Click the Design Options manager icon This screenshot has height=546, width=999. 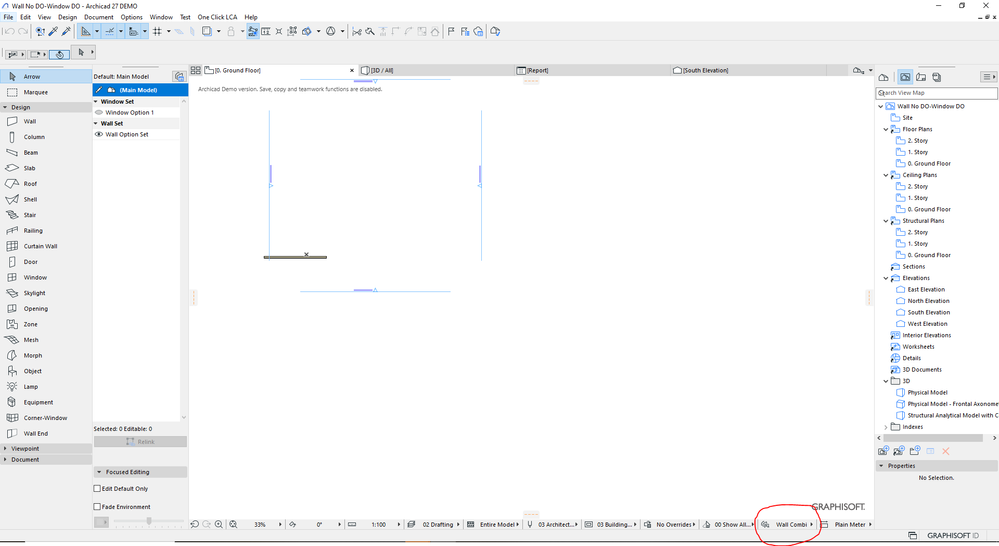(x=179, y=76)
